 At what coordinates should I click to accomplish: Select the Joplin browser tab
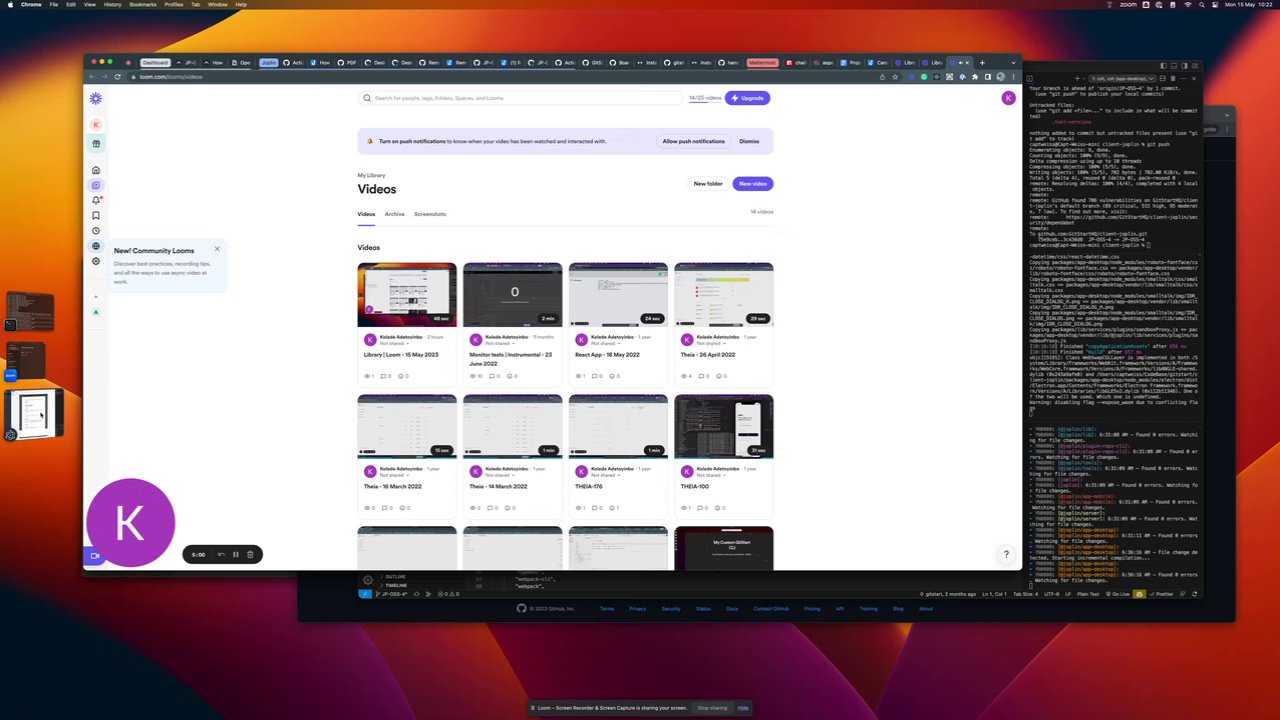click(269, 63)
